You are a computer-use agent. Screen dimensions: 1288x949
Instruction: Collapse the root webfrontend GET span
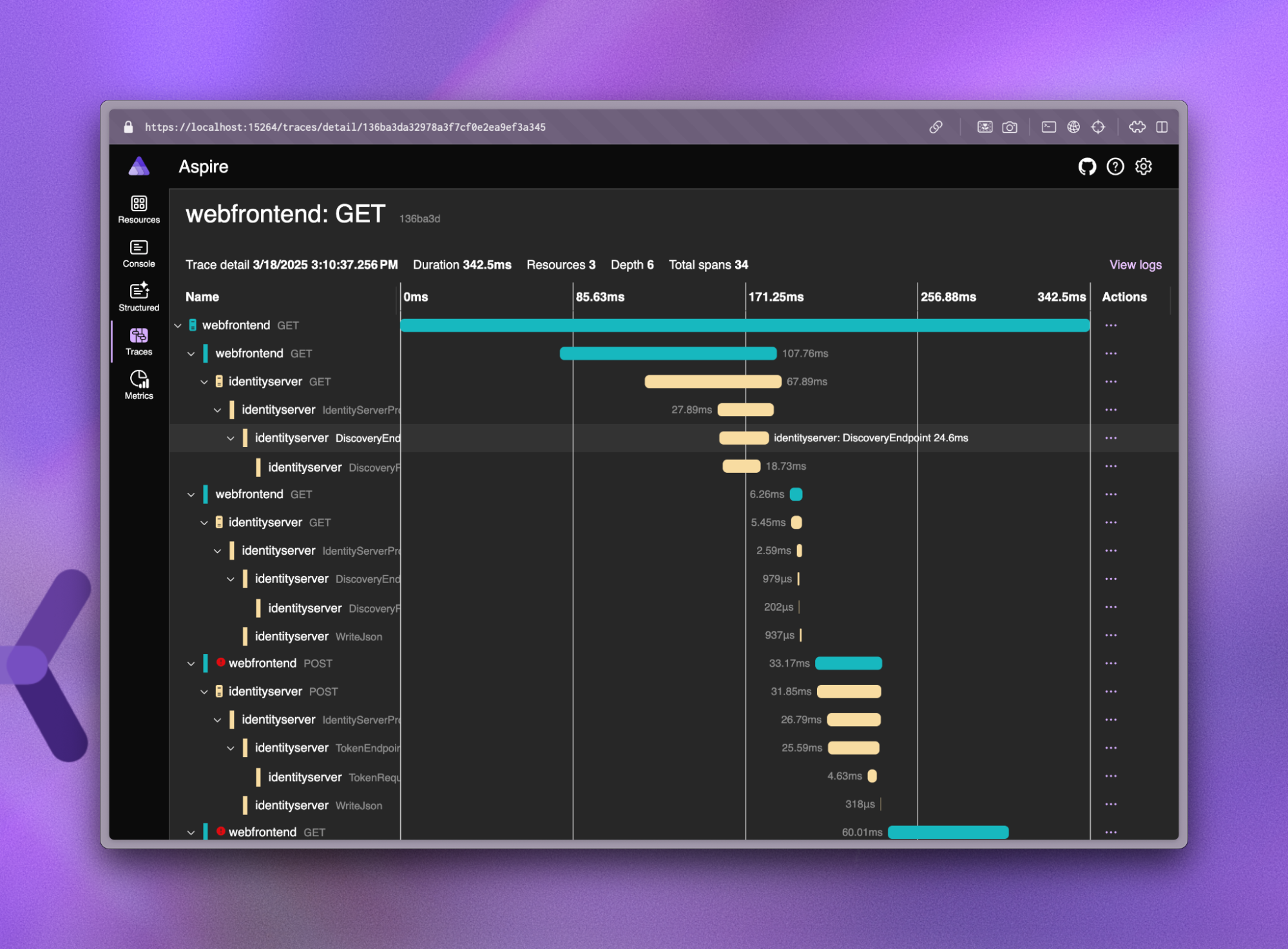point(178,326)
